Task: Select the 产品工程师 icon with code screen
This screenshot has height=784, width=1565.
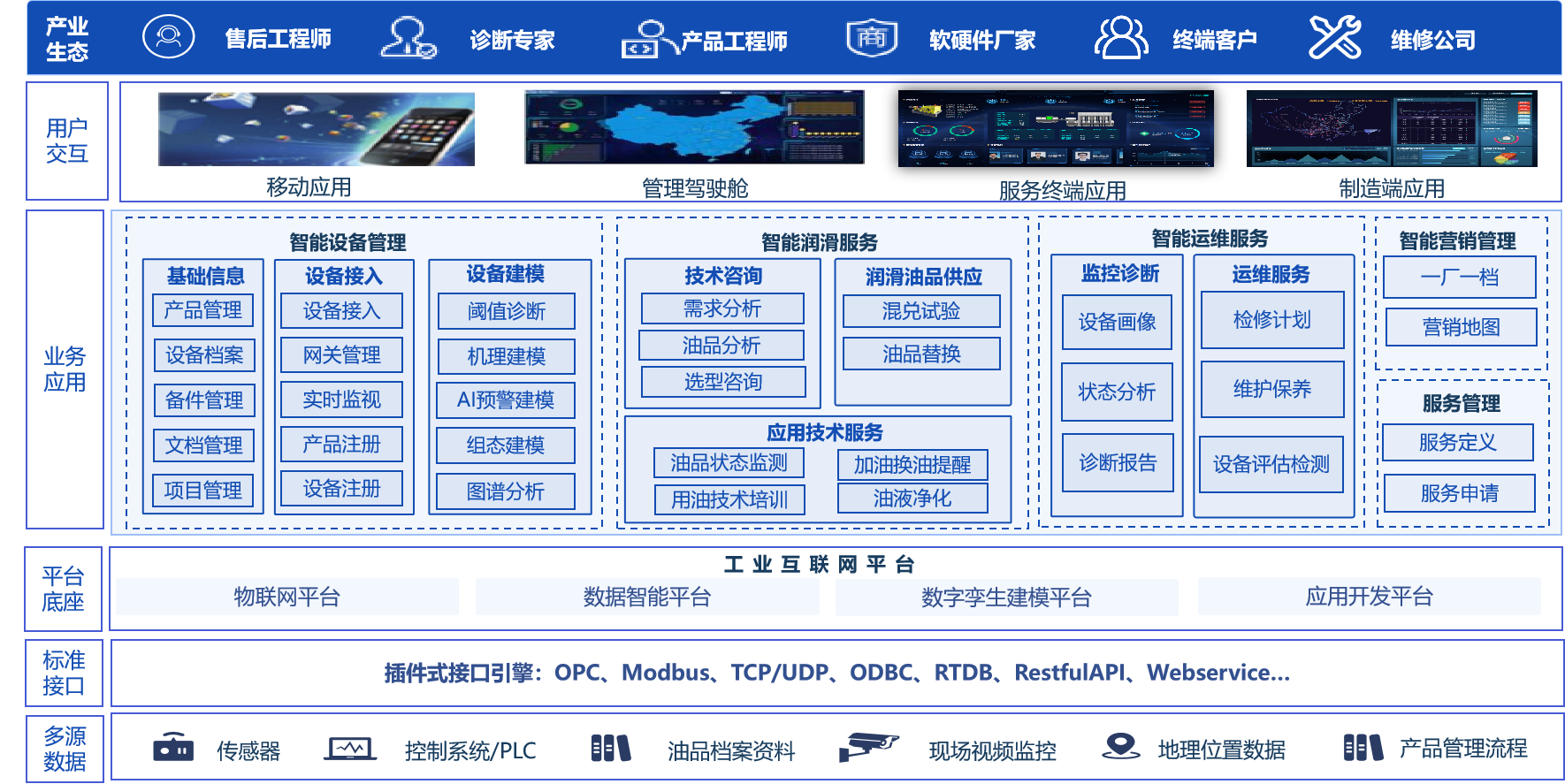Action: [649, 39]
